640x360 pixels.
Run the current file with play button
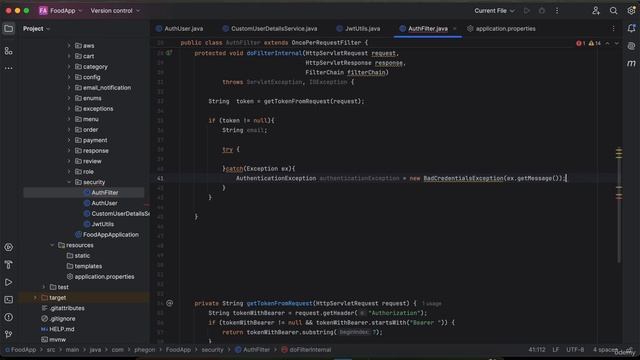527,11
